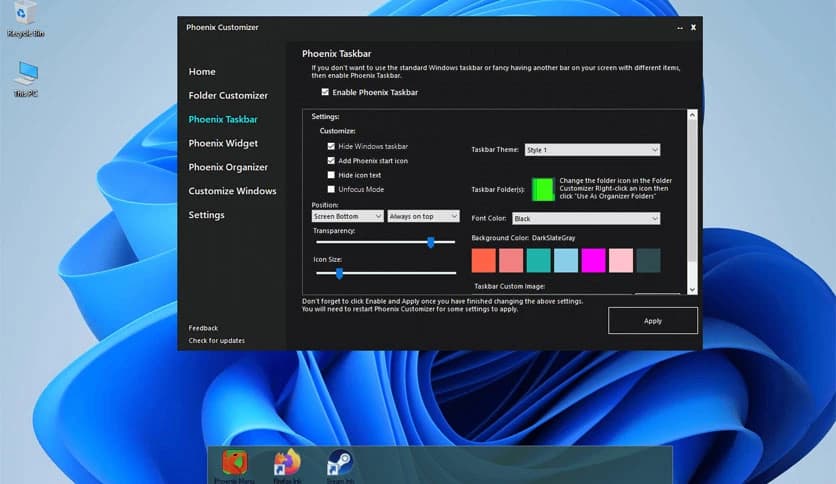Enable Hide icon text option
This screenshot has width=836, height=484.
331,175
